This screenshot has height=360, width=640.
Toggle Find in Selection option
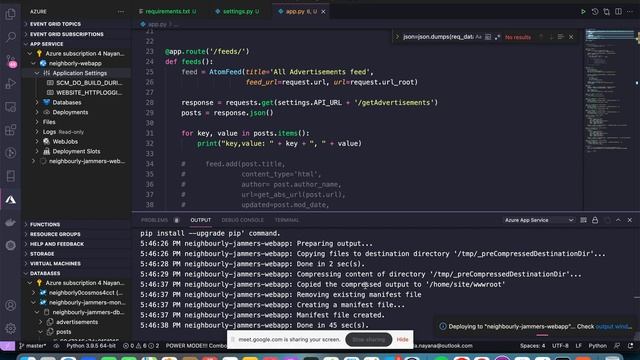click(x=561, y=37)
